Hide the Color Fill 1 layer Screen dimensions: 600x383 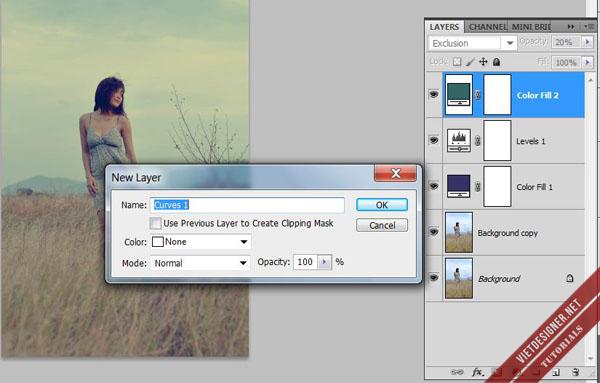coord(434,186)
